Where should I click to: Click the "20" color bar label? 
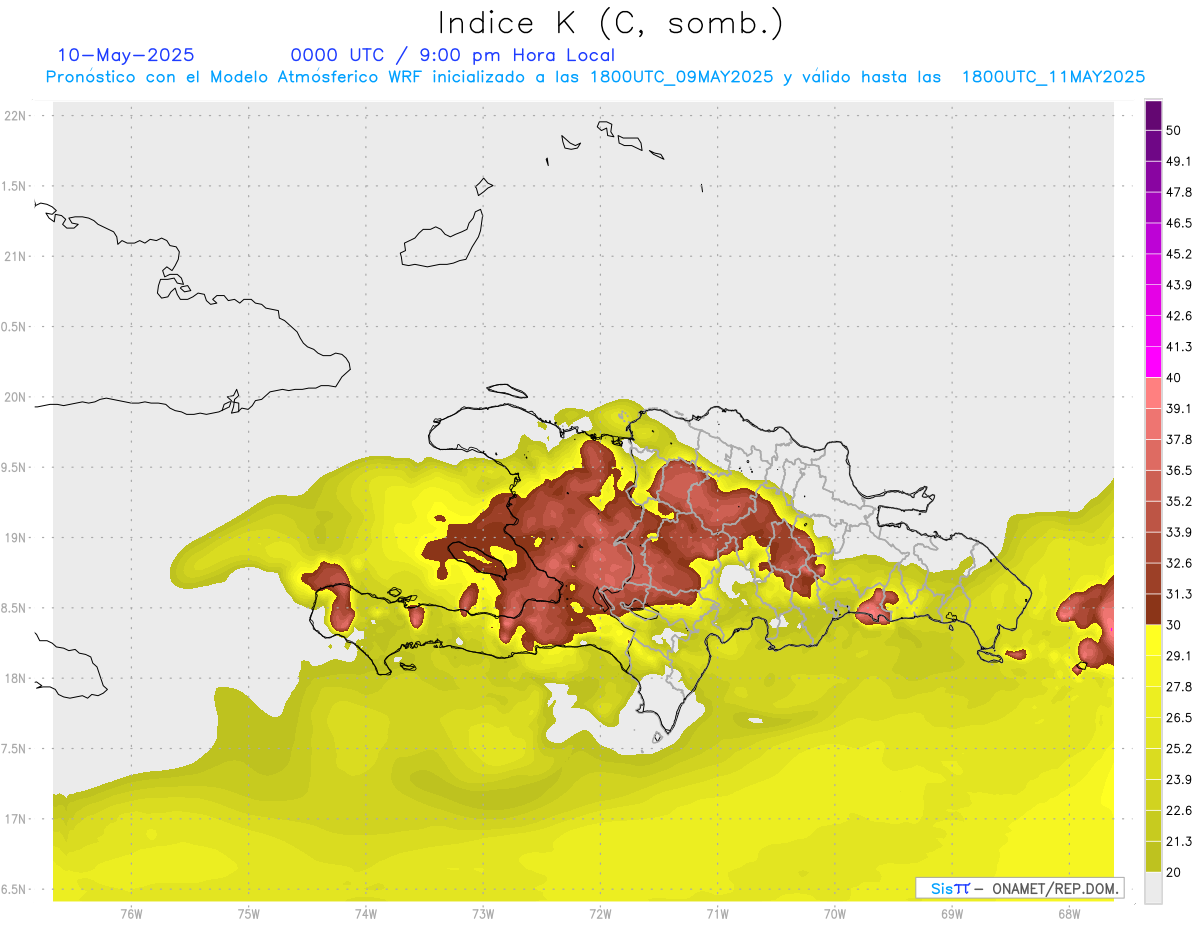click(x=1173, y=873)
